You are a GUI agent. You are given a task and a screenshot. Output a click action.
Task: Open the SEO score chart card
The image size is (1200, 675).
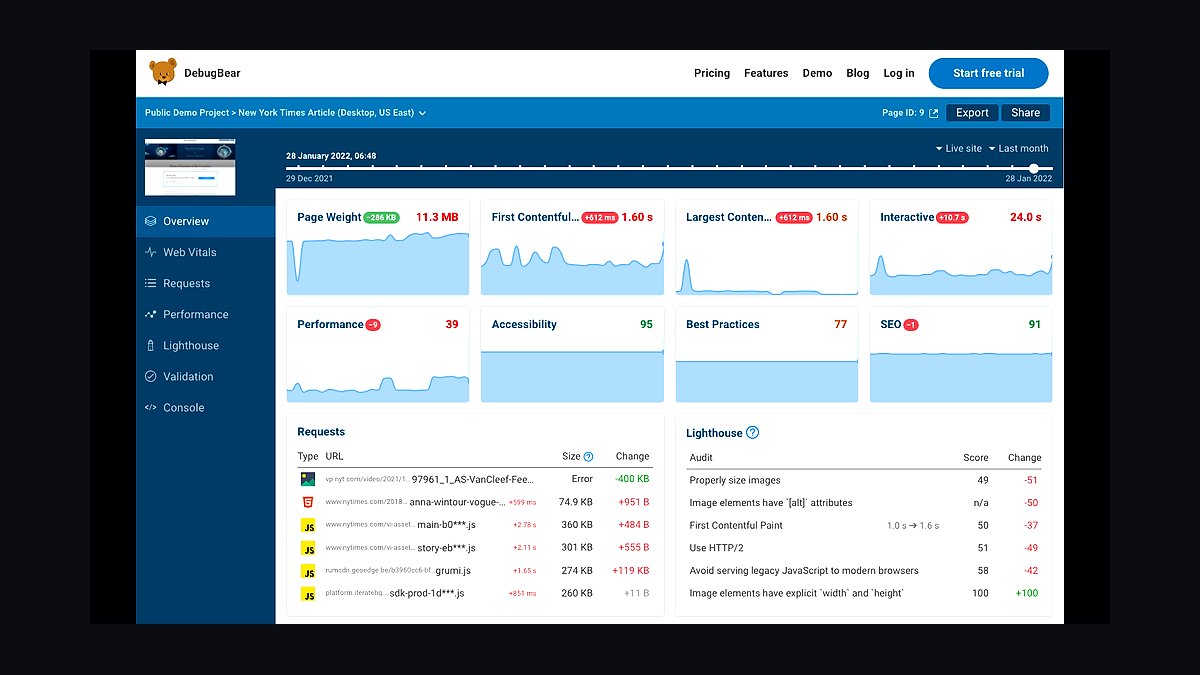click(961, 355)
